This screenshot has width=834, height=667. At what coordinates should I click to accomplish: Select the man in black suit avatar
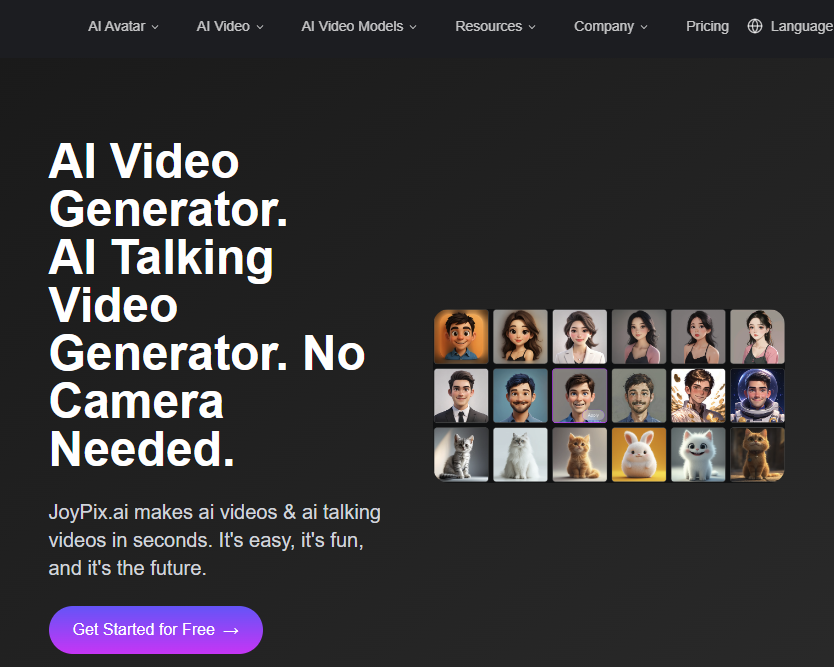(461, 395)
